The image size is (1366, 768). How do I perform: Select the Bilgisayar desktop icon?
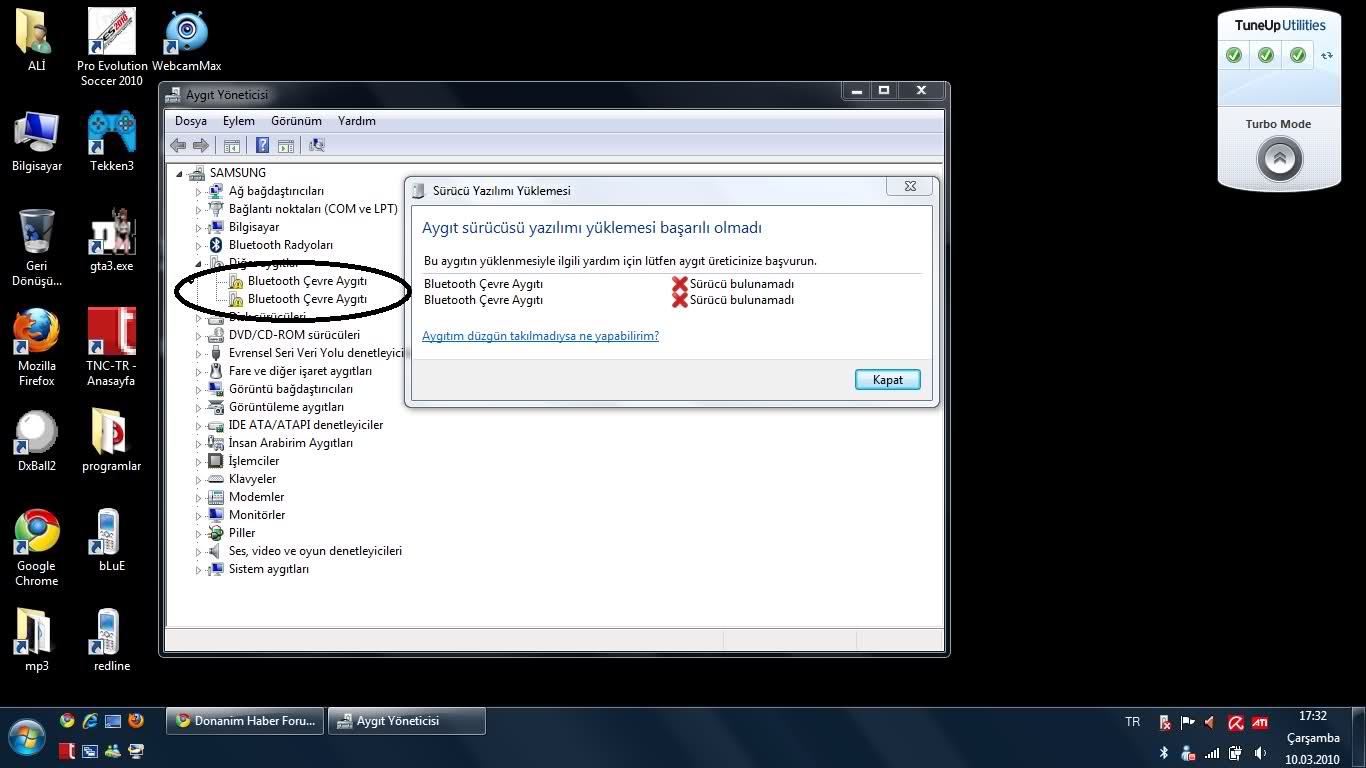(x=37, y=142)
